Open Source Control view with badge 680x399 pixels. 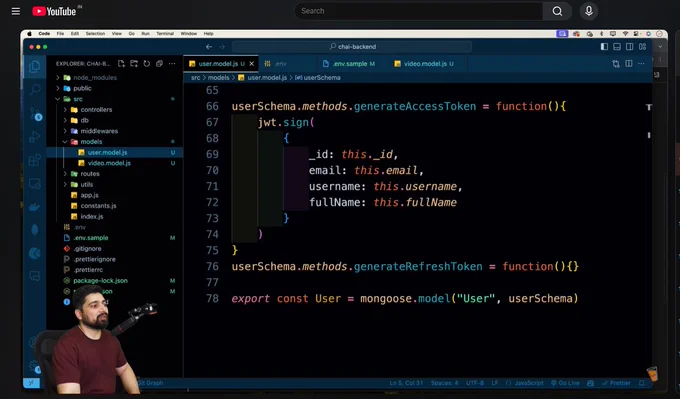tap(35, 114)
